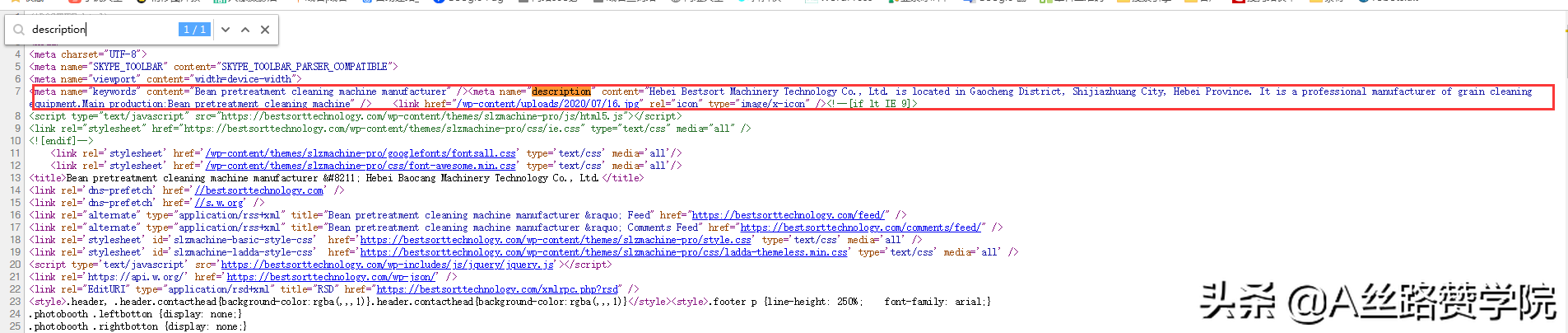Open the xmlrpc.php?rsd link

(x=497, y=289)
